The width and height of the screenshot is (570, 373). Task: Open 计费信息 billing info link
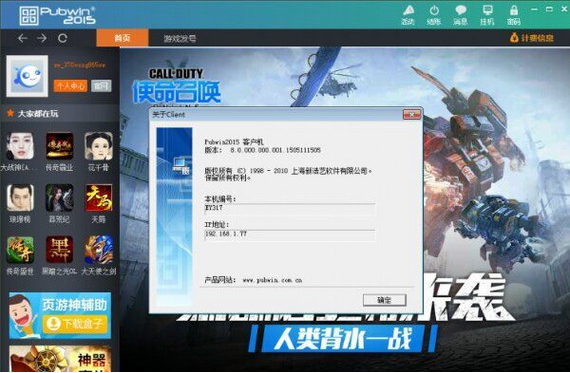click(x=532, y=38)
